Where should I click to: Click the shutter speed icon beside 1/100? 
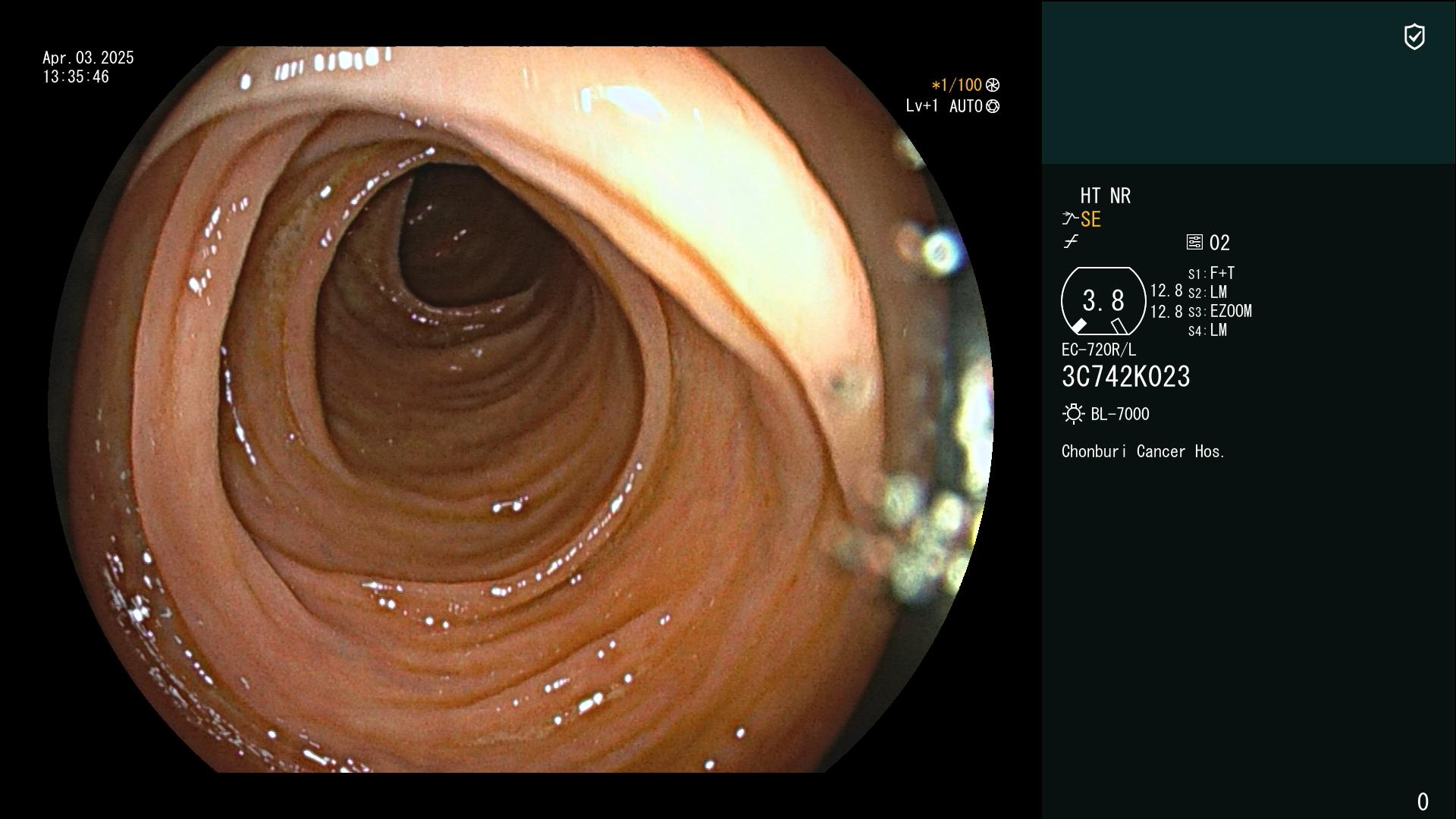(x=993, y=85)
